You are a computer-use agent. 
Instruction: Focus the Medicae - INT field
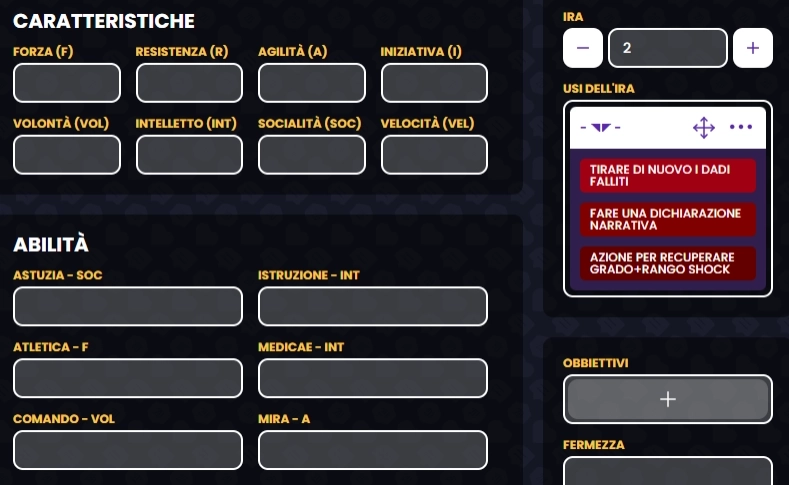coord(373,378)
